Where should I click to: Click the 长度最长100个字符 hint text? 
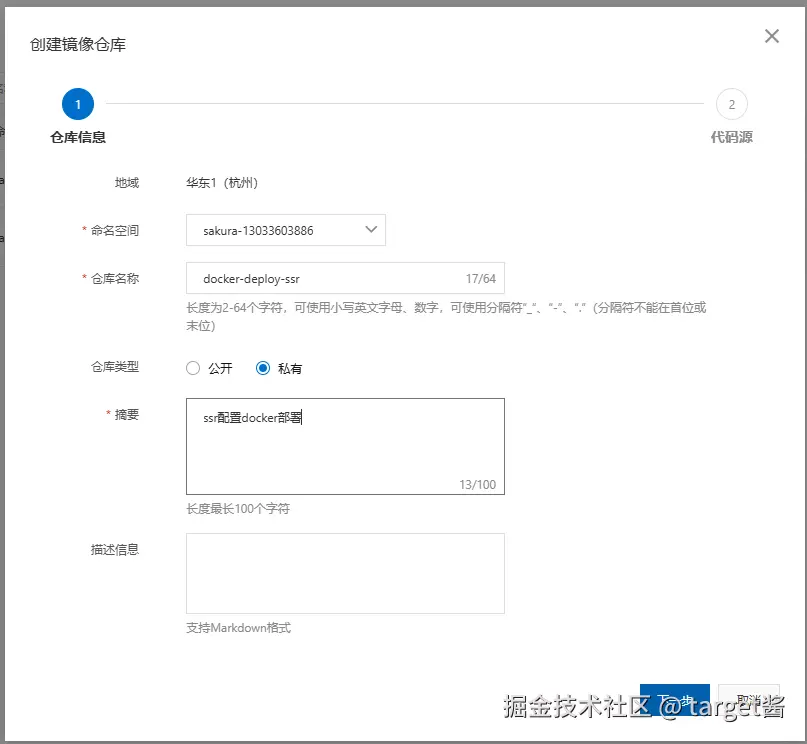click(x=238, y=509)
